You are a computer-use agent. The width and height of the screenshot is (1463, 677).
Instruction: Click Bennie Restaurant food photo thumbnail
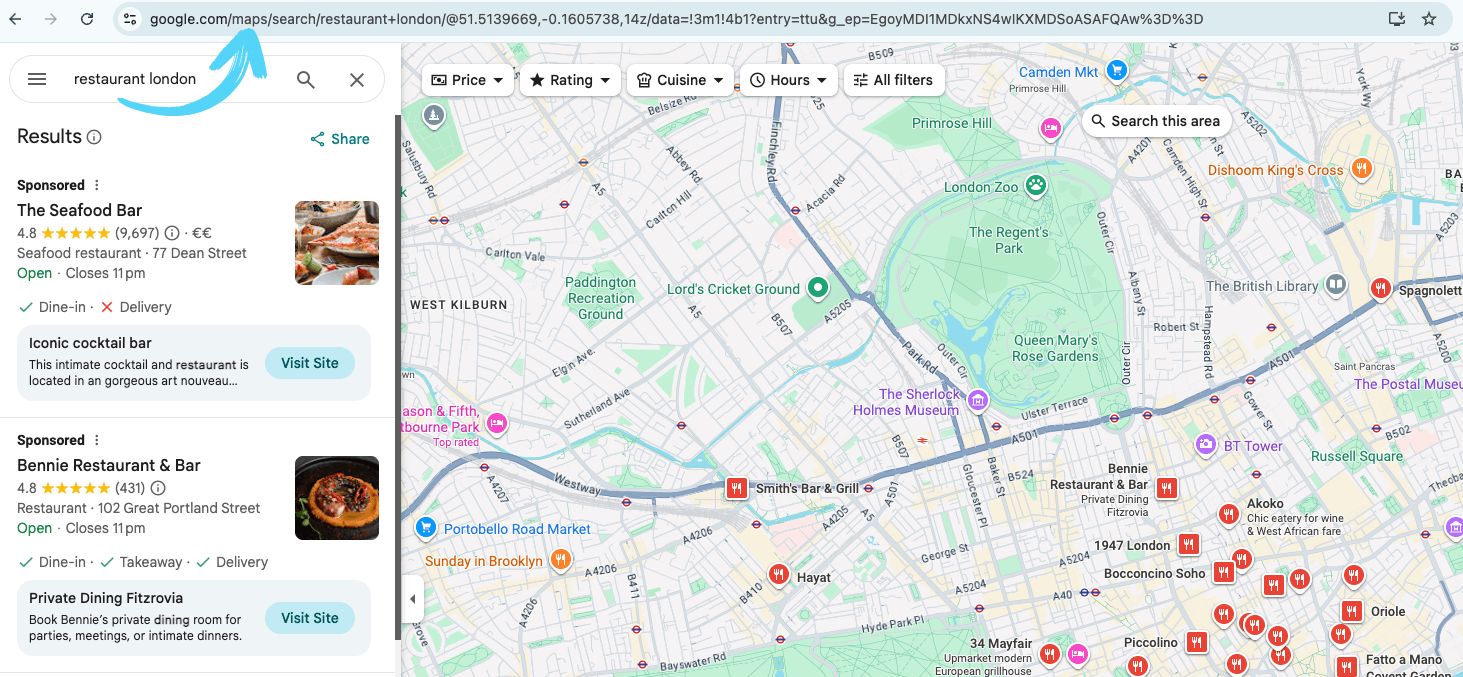(337, 498)
